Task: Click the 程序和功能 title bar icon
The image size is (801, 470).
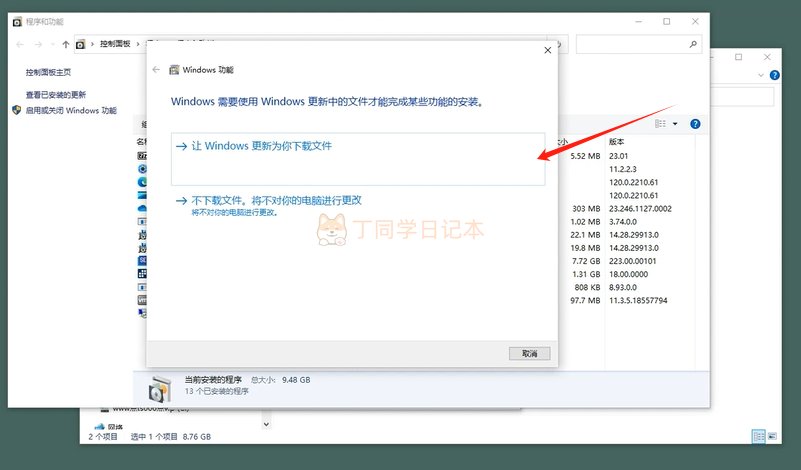Action: coord(17,21)
